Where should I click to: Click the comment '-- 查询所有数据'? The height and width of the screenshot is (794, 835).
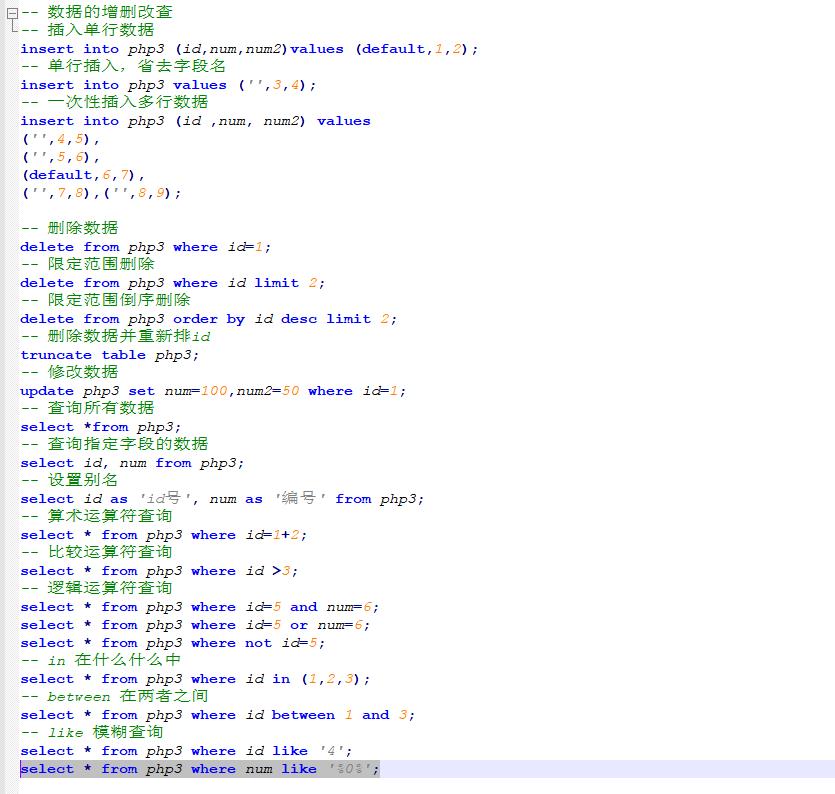pos(87,408)
